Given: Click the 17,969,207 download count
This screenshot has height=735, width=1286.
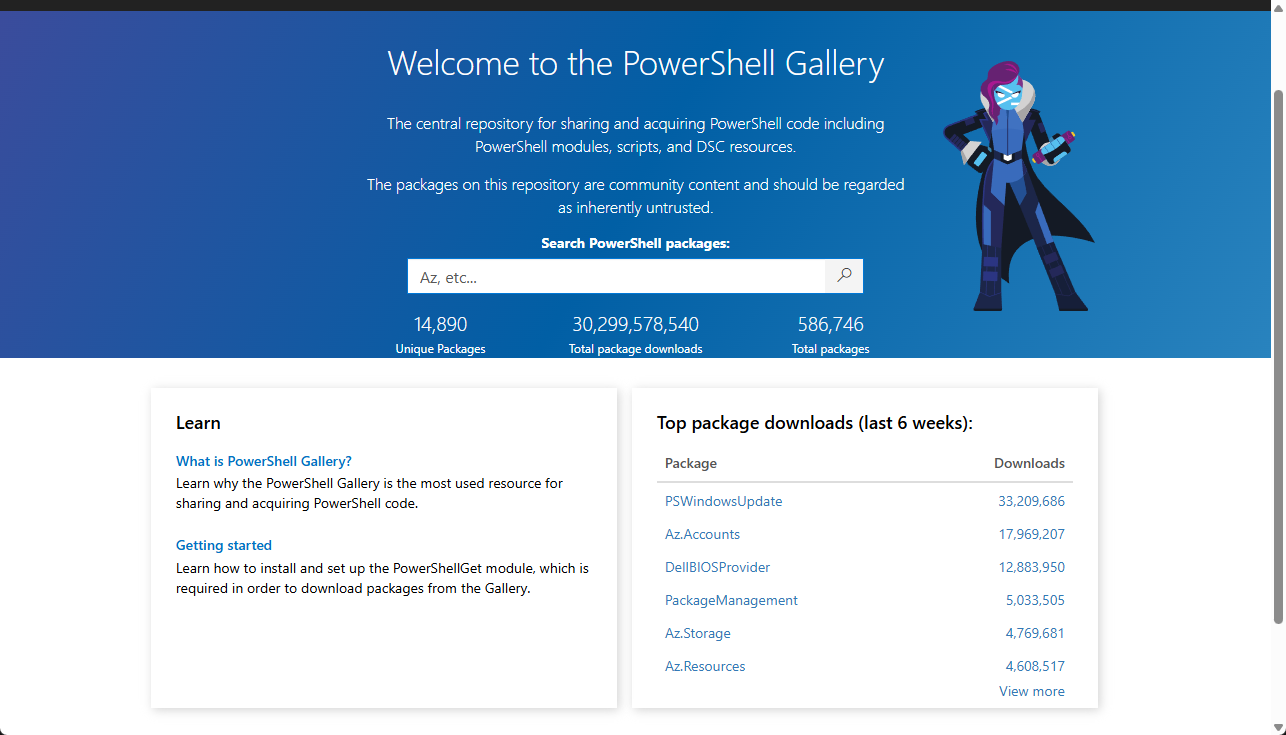Looking at the screenshot, I should pyautogui.click(x=1031, y=534).
